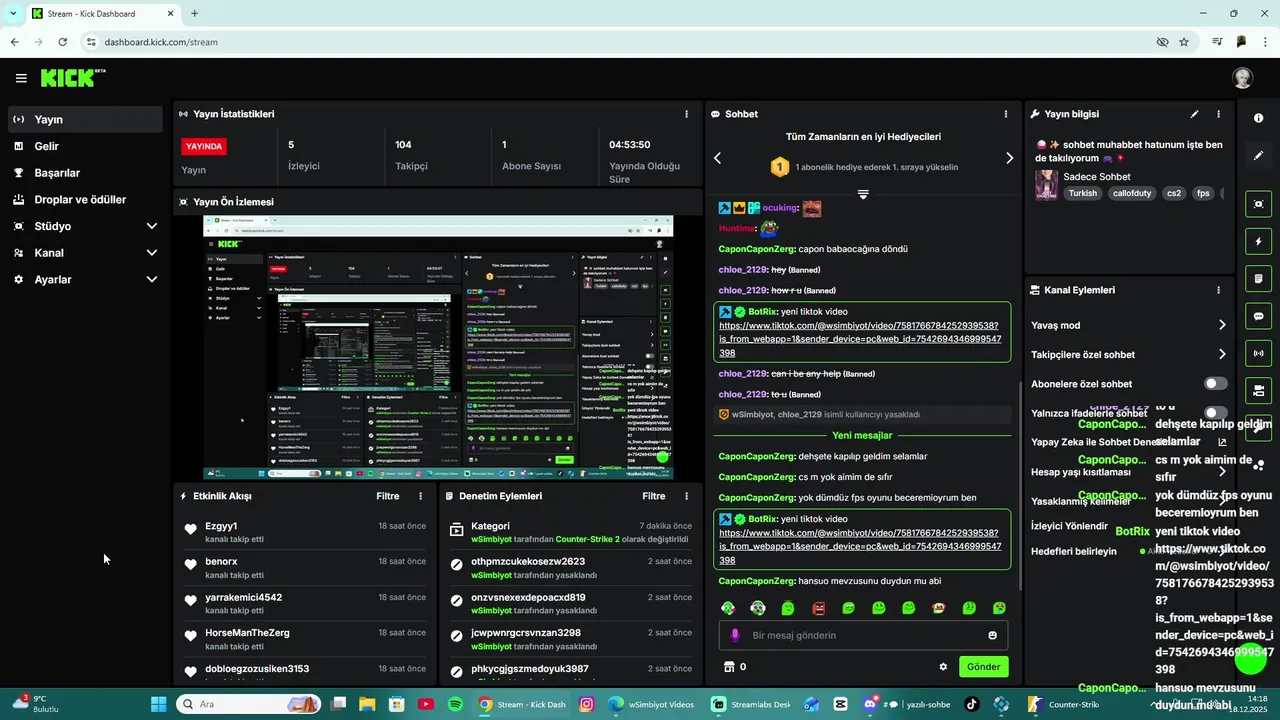Go to previous gifter leaderboard slide
Image resolution: width=1280 pixels, height=720 pixels.
pyautogui.click(x=717, y=158)
